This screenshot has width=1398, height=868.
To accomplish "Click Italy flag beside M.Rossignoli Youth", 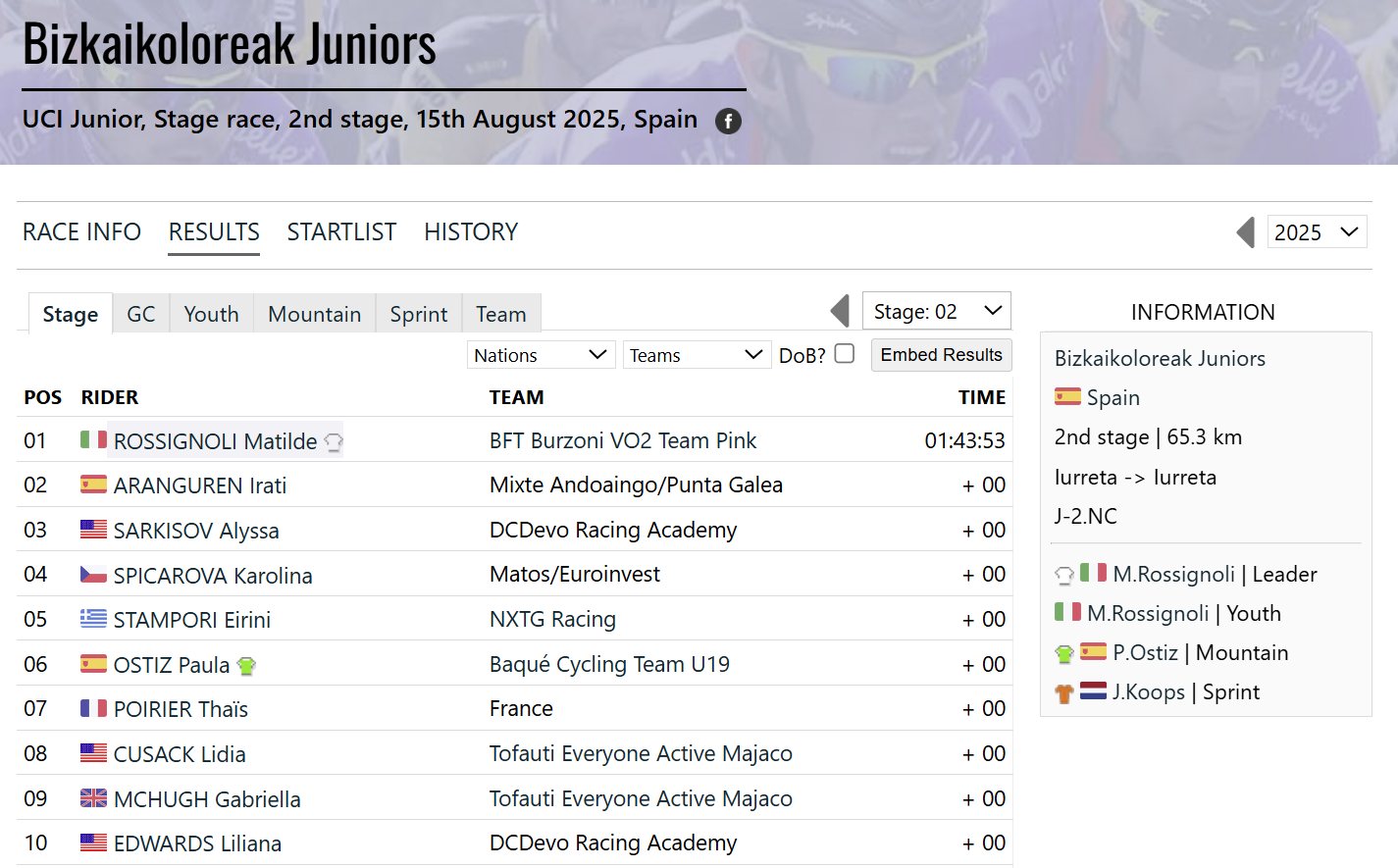I will [x=1067, y=611].
